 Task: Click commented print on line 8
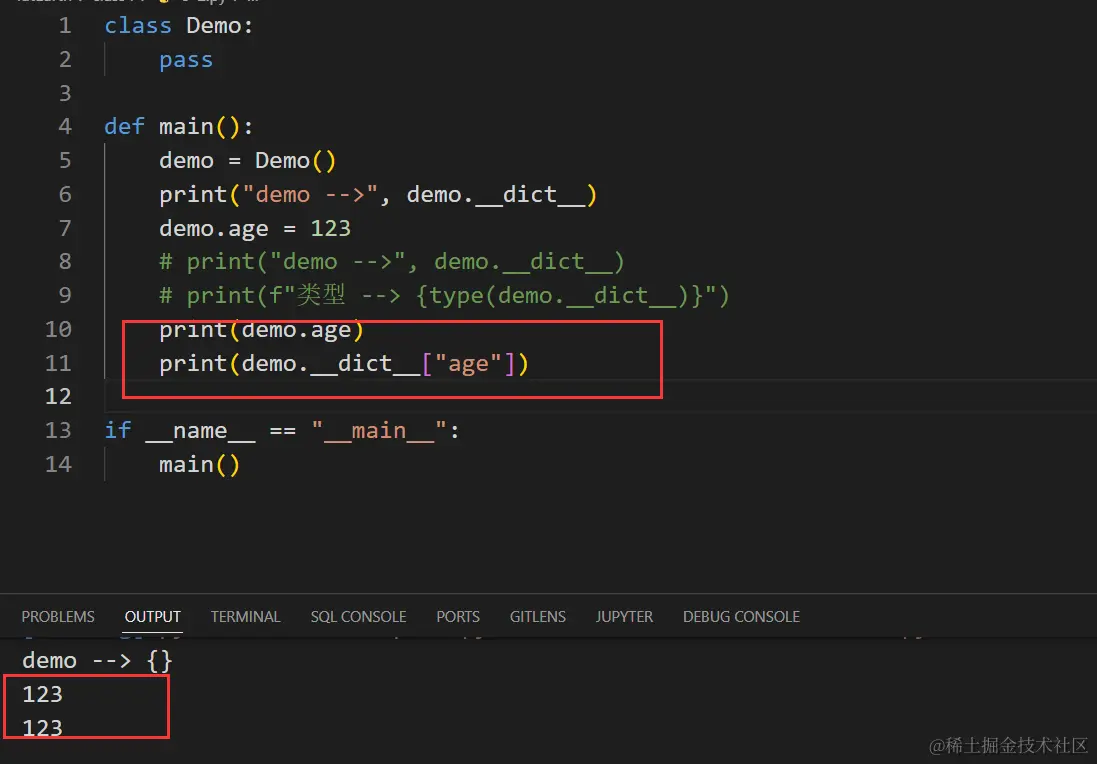point(391,262)
